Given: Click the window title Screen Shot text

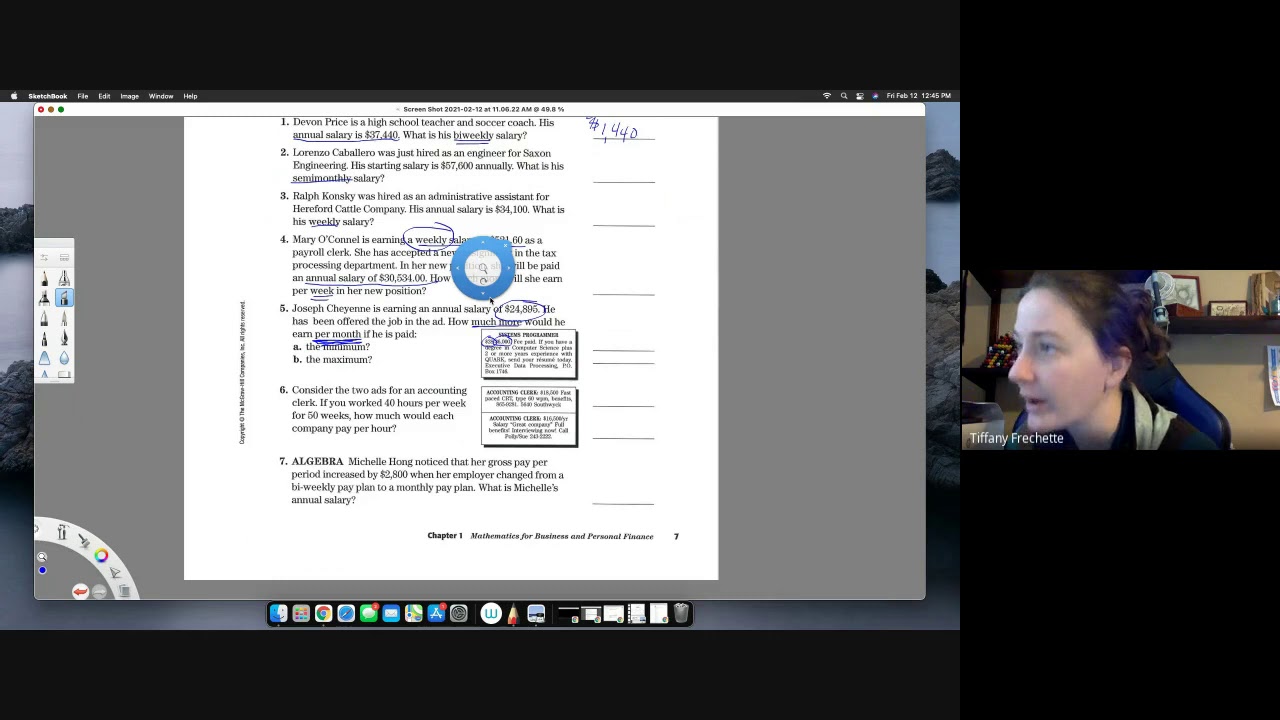Looking at the screenshot, I should pos(484,109).
